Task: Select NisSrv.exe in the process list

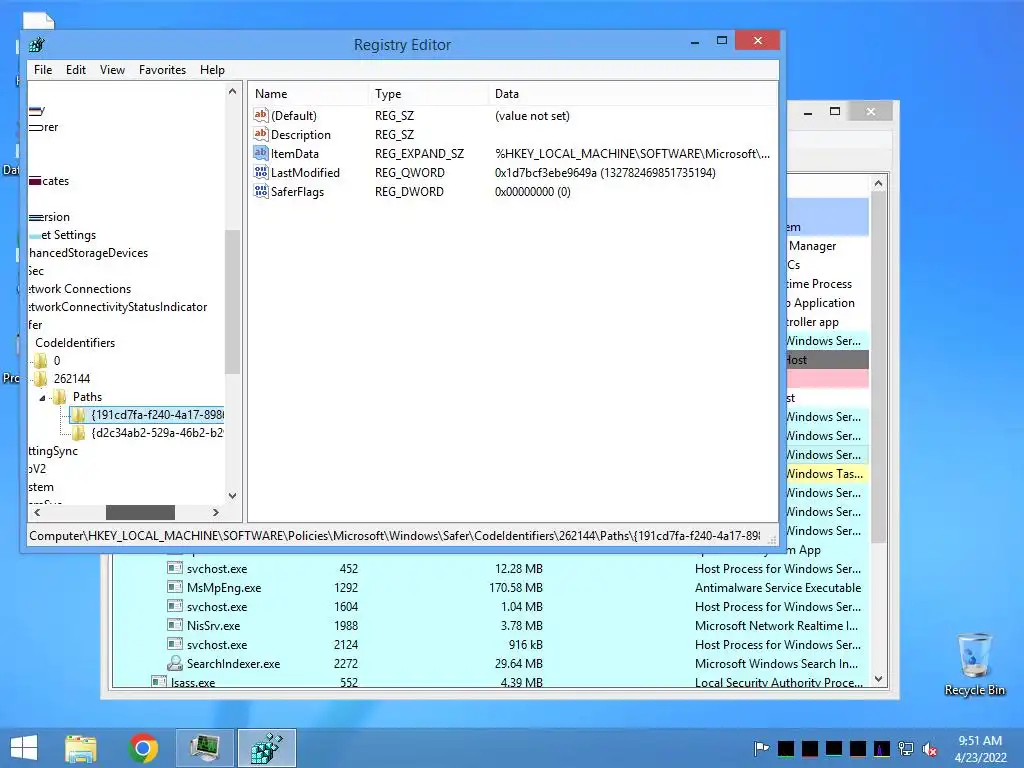Action: tap(214, 626)
